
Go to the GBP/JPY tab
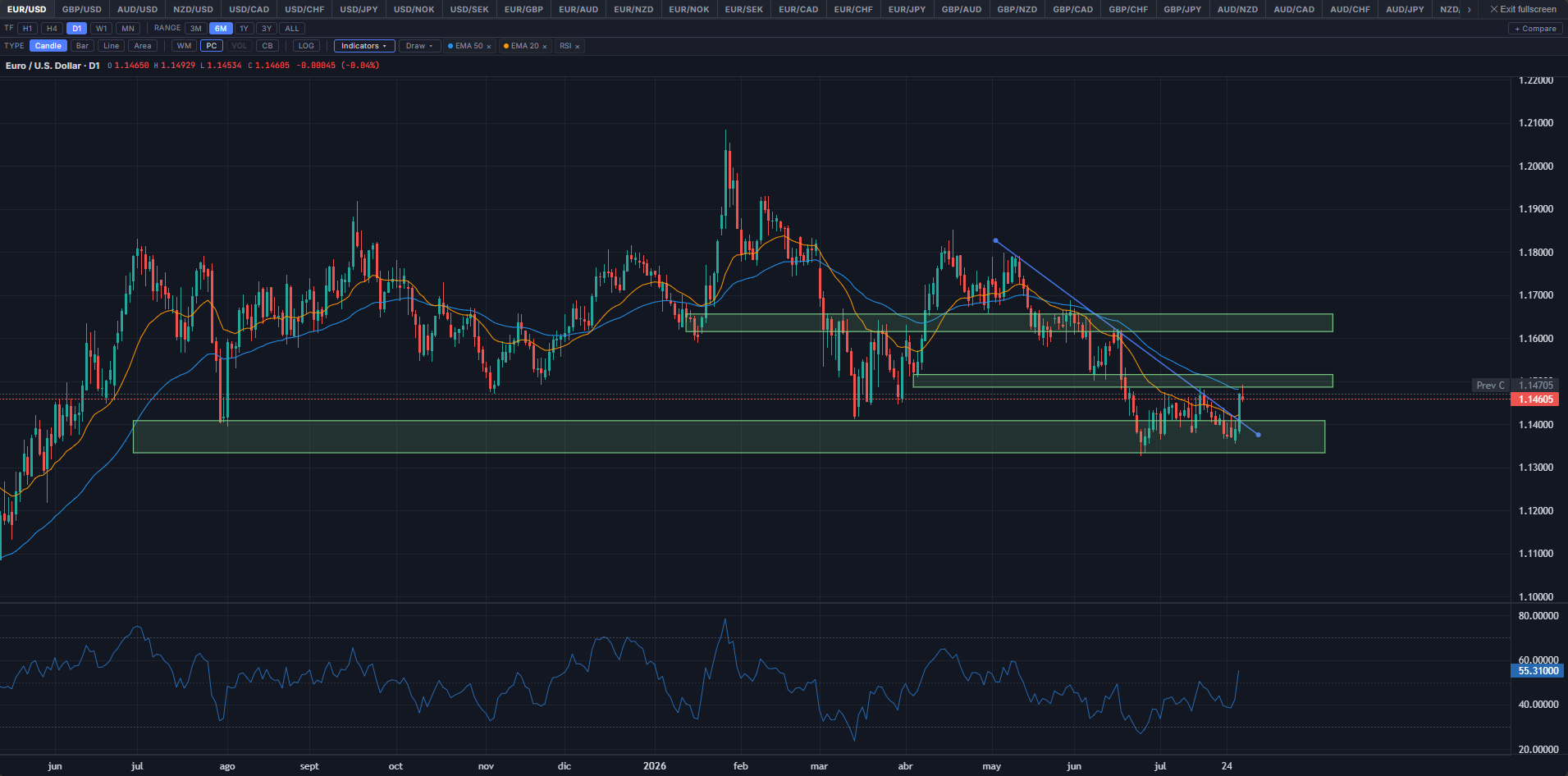(x=1182, y=9)
